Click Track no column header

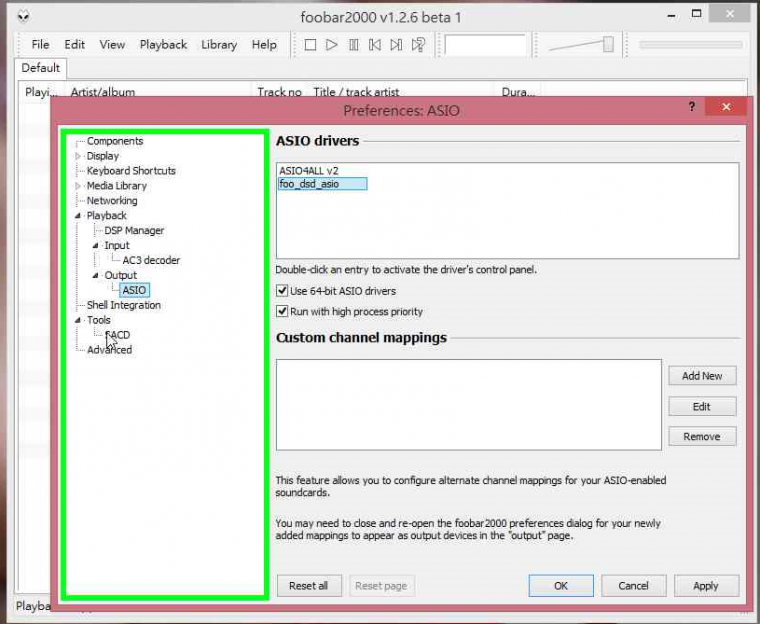280,91
